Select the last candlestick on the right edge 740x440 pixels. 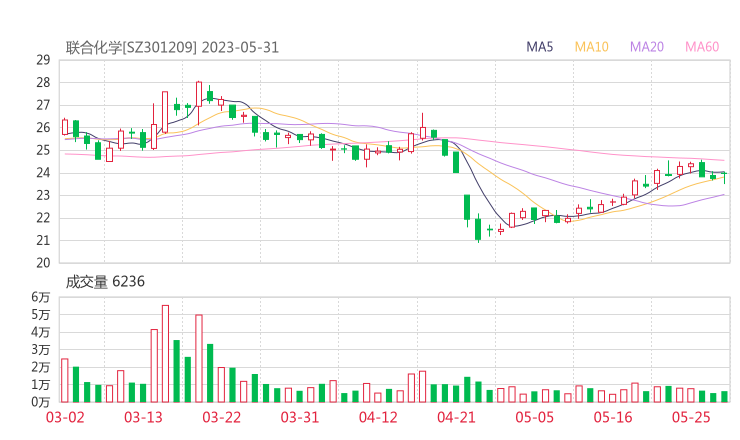[724, 178]
